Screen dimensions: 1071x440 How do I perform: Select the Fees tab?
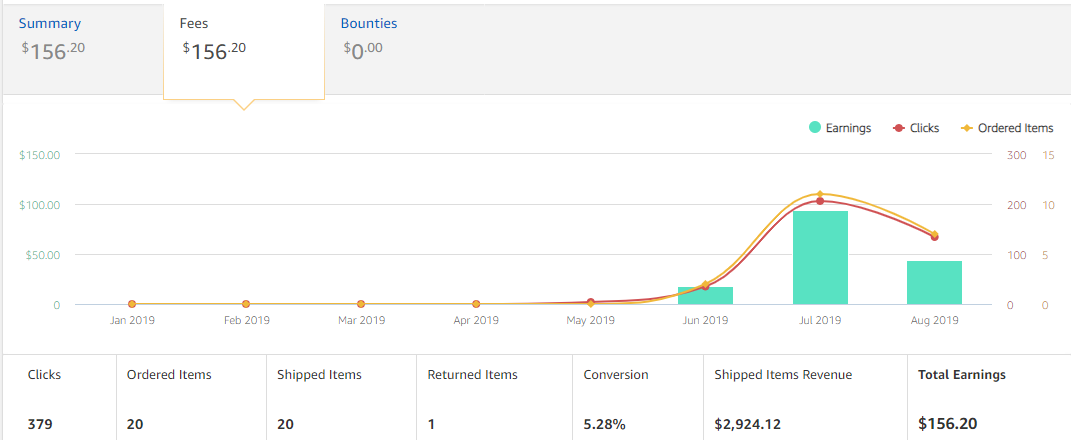pyautogui.click(x=194, y=24)
